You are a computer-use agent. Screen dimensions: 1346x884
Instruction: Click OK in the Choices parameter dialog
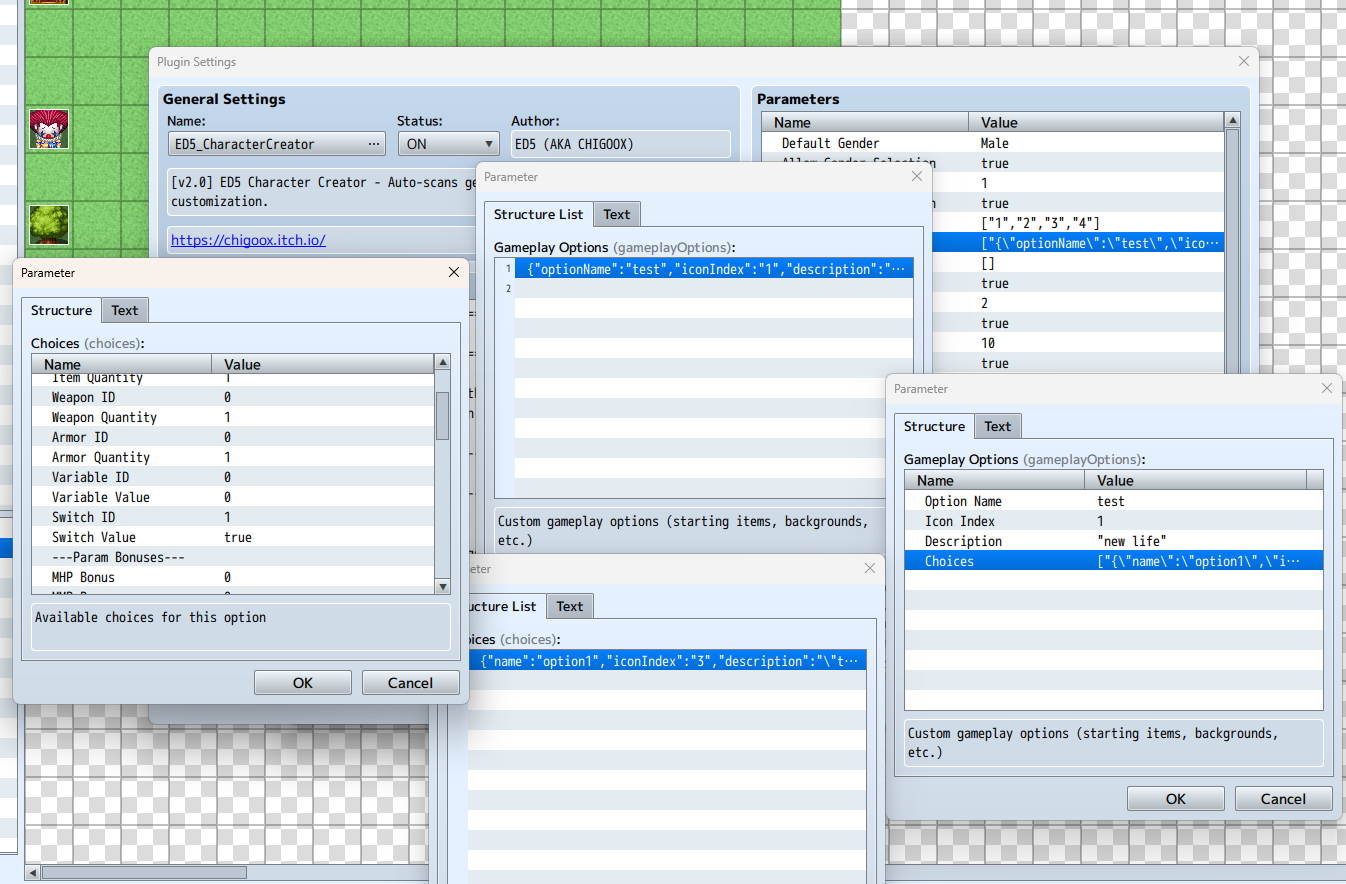[303, 683]
